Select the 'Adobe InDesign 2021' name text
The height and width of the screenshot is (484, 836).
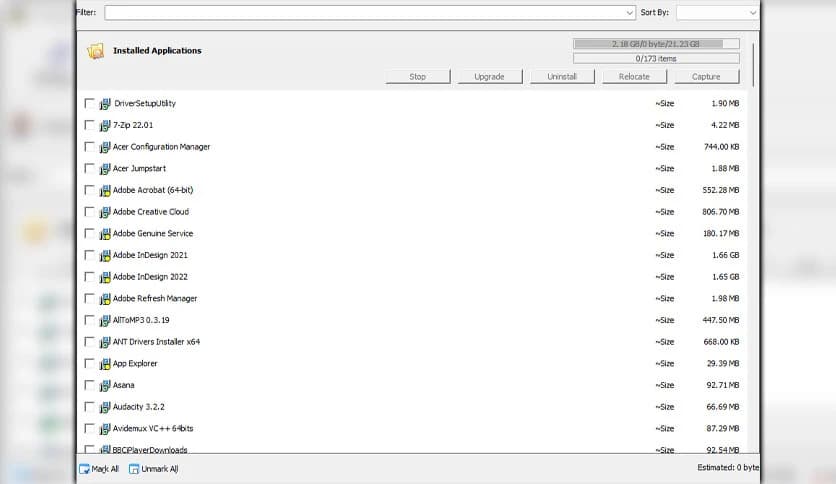coord(150,255)
